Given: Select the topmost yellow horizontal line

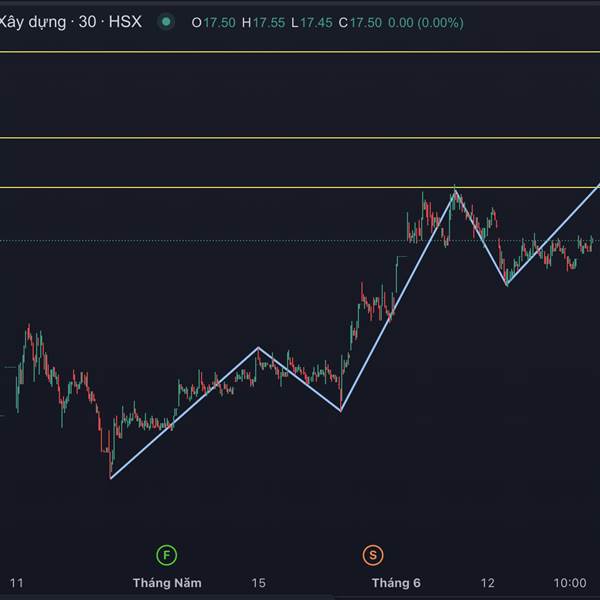Looking at the screenshot, I should (x=300, y=52).
